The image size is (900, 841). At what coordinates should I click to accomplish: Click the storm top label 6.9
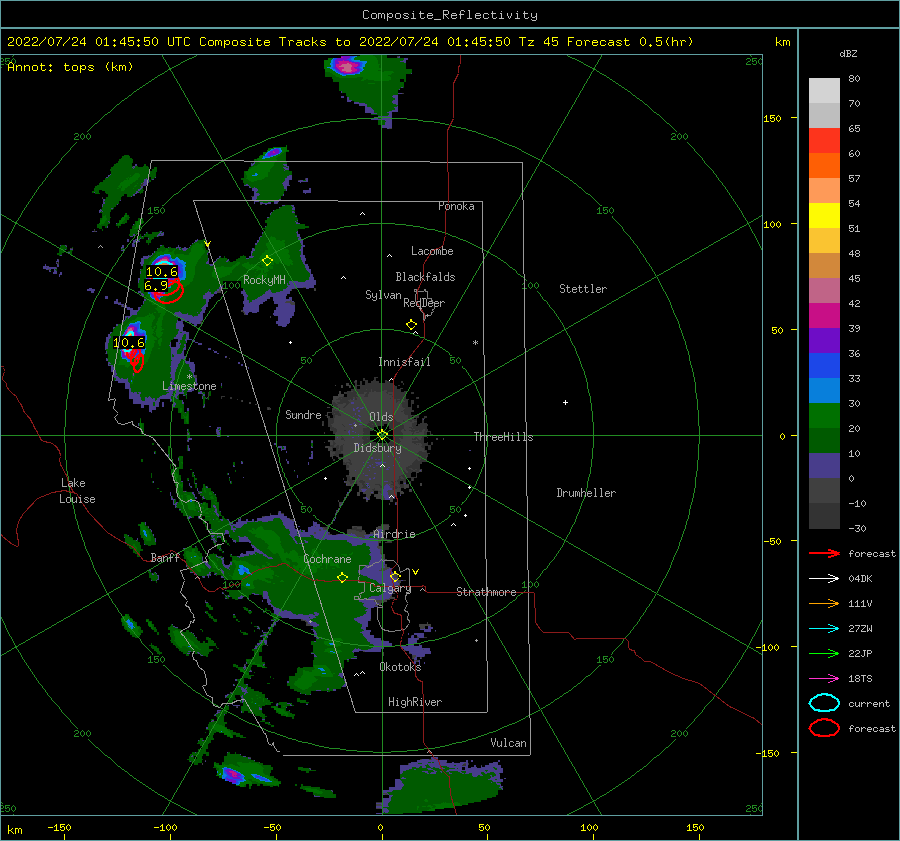(156, 286)
